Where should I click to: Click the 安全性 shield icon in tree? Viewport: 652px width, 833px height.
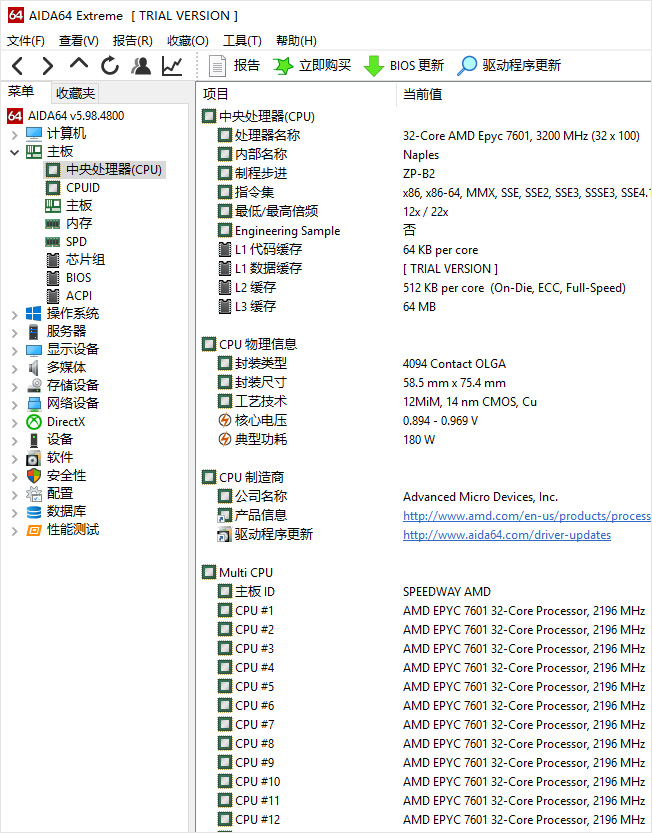pos(33,476)
